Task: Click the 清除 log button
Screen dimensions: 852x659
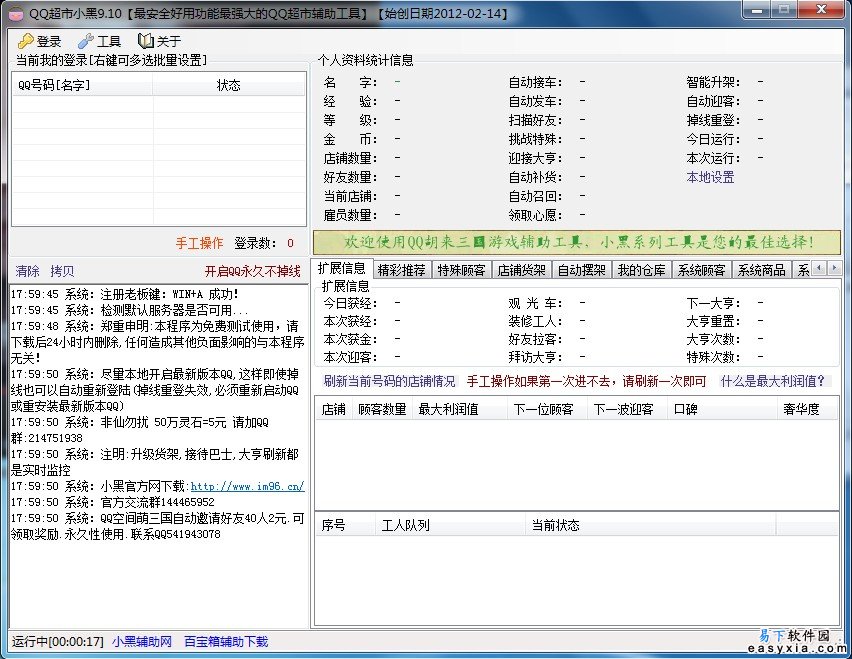Action: 28,271
